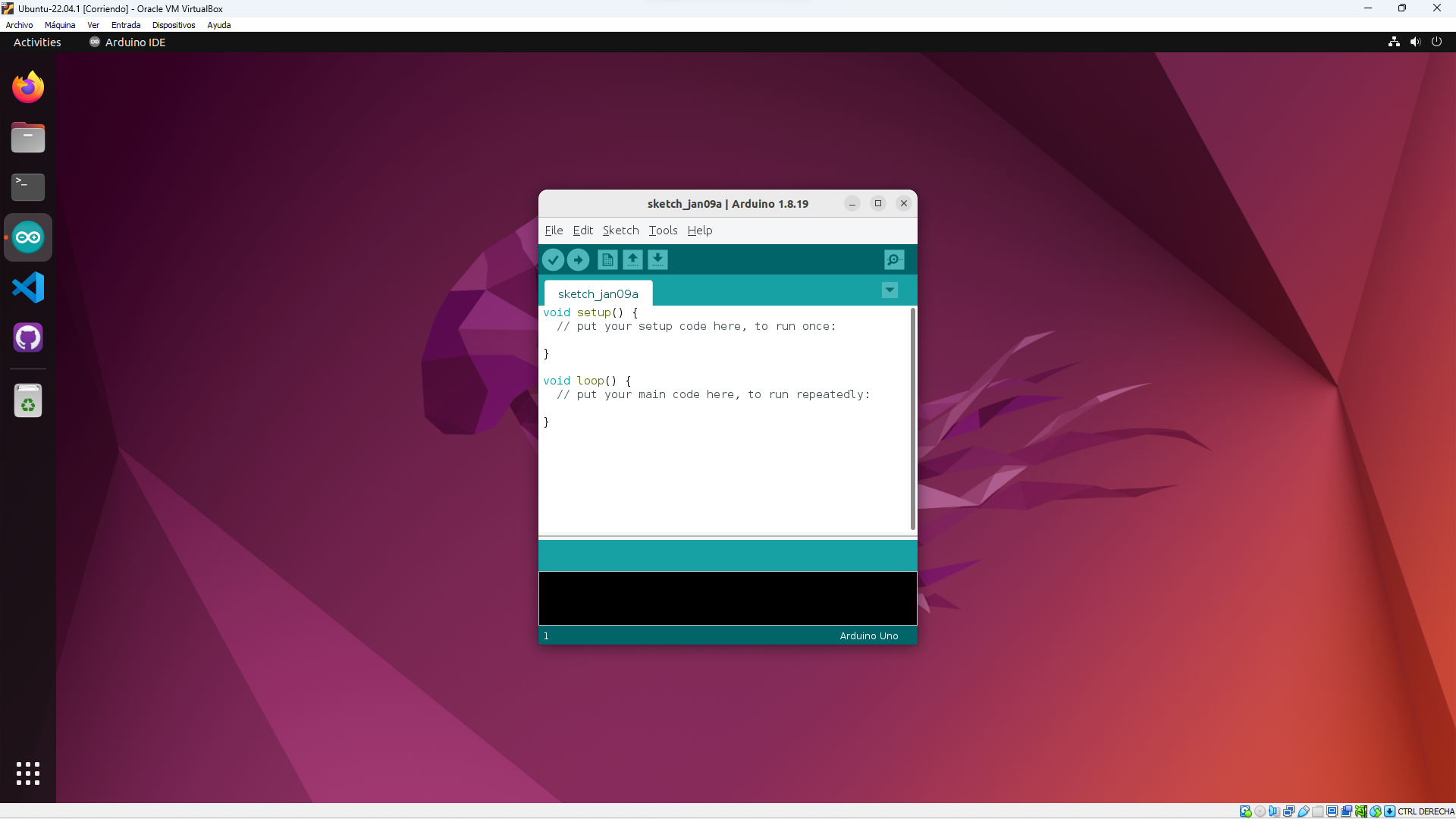This screenshot has height=819, width=1456.
Task: Open the File menu in Arduino
Action: point(554,231)
